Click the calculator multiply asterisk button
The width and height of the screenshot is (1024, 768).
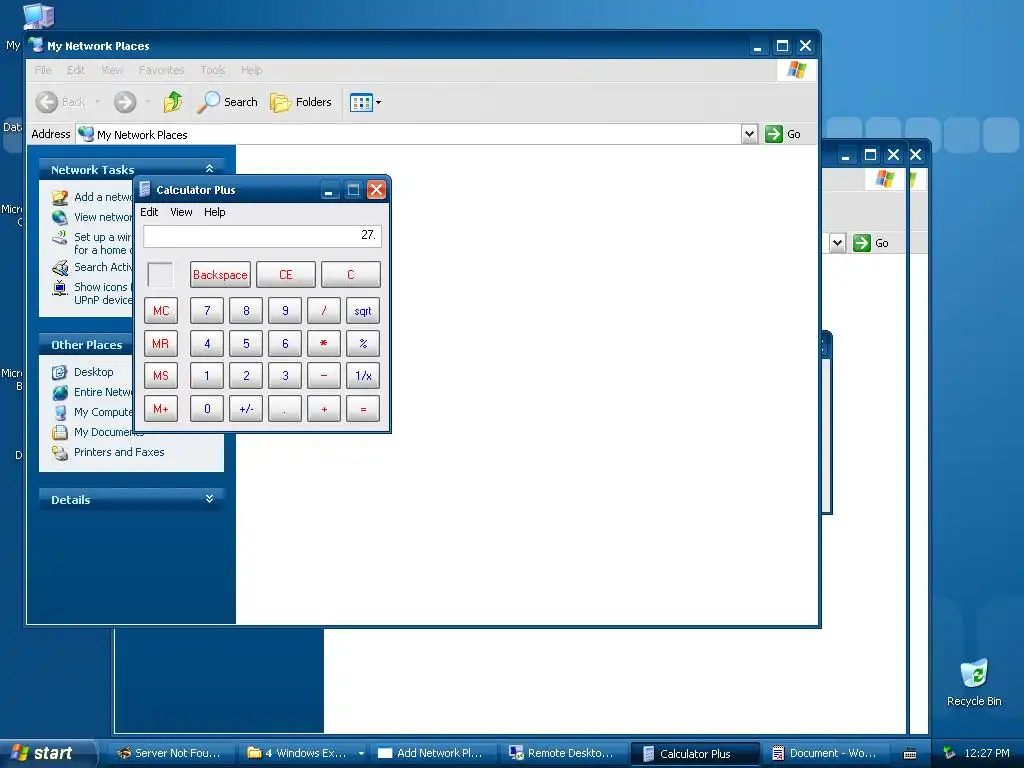[x=324, y=344]
